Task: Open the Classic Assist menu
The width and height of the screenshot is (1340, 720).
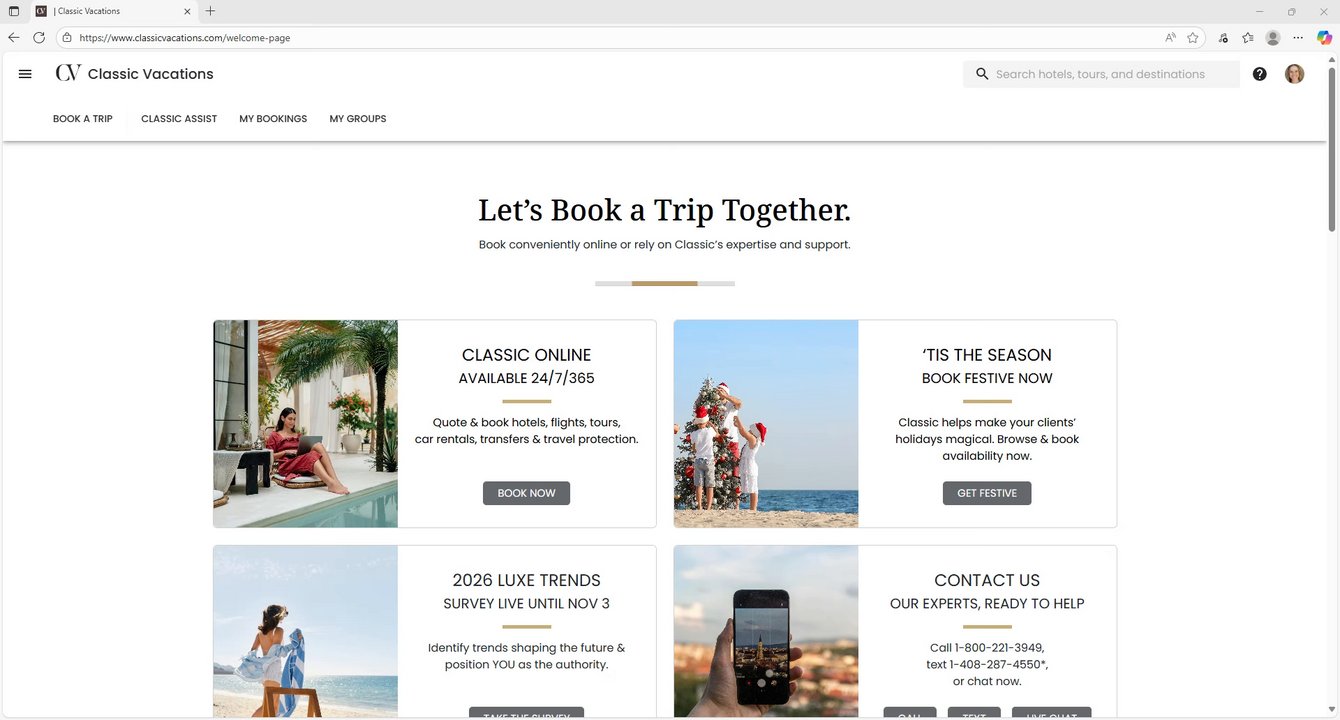Action: pyautogui.click(x=179, y=119)
